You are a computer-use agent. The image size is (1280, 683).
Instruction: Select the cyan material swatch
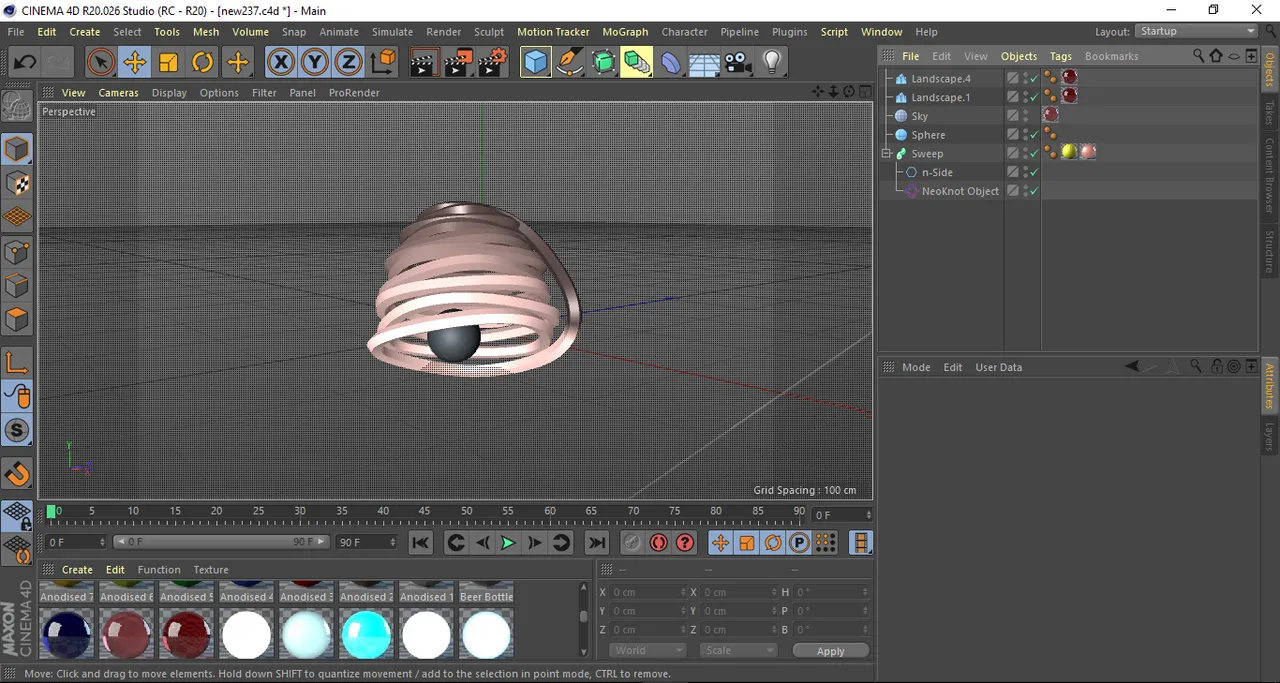tap(366, 634)
